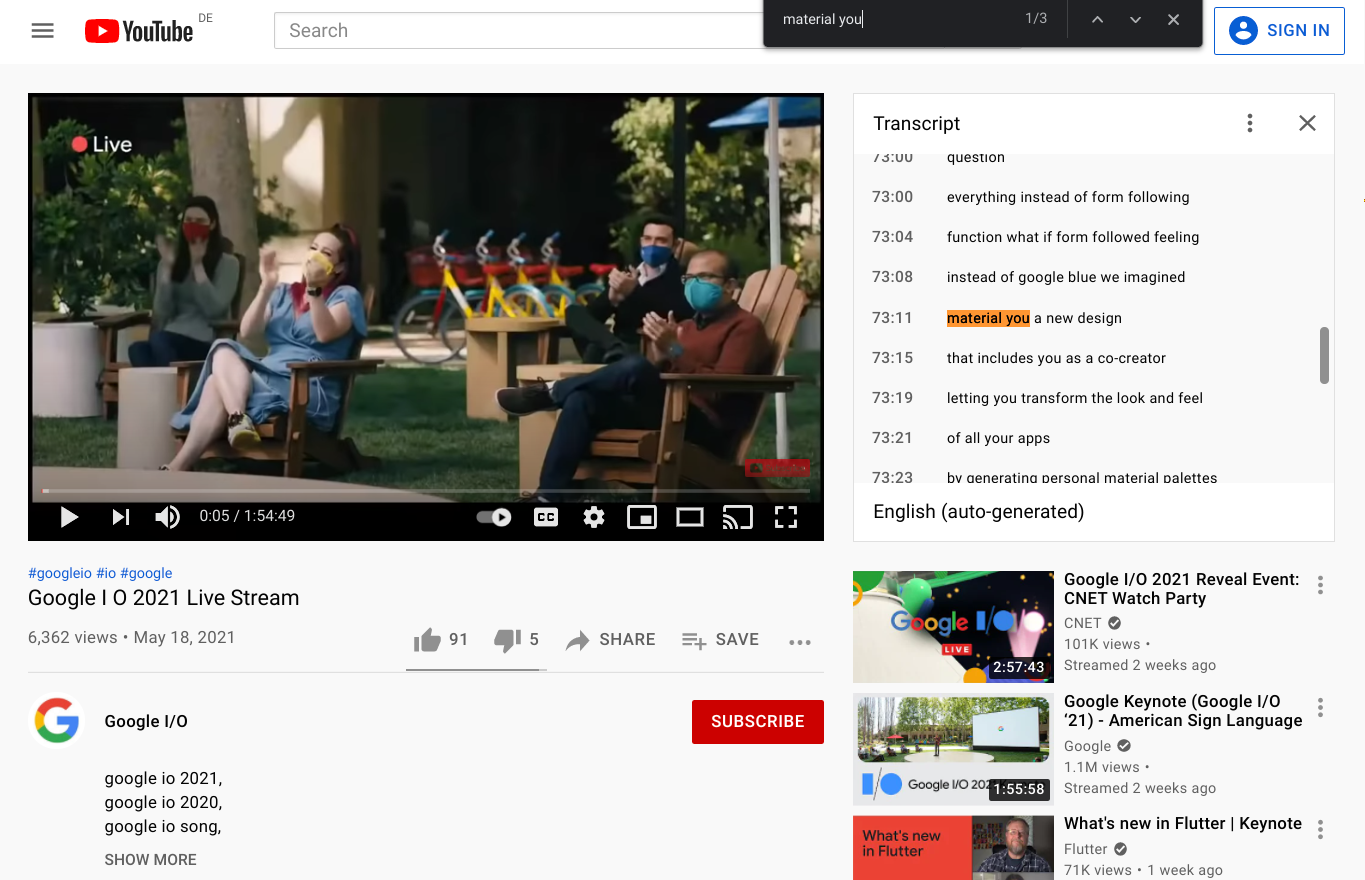Image resolution: width=1365 pixels, height=880 pixels.
Task: Open the Transcript options menu
Action: [1249, 123]
